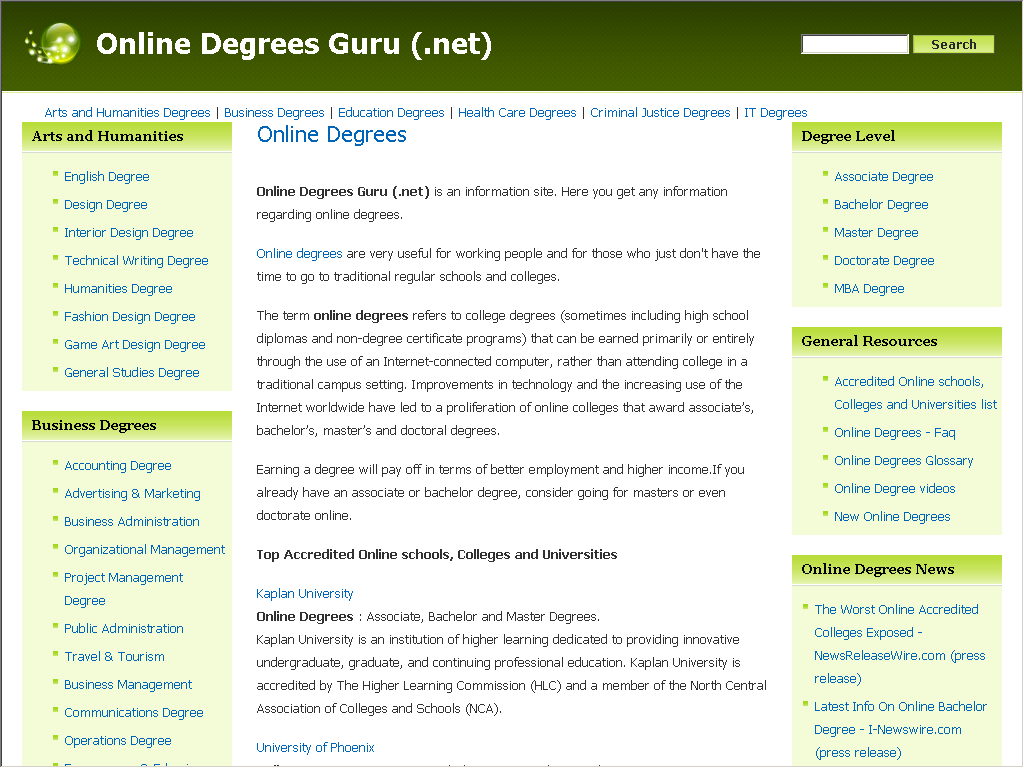Open the Design Degree link
Image resolution: width=1024 pixels, height=768 pixels.
(106, 204)
